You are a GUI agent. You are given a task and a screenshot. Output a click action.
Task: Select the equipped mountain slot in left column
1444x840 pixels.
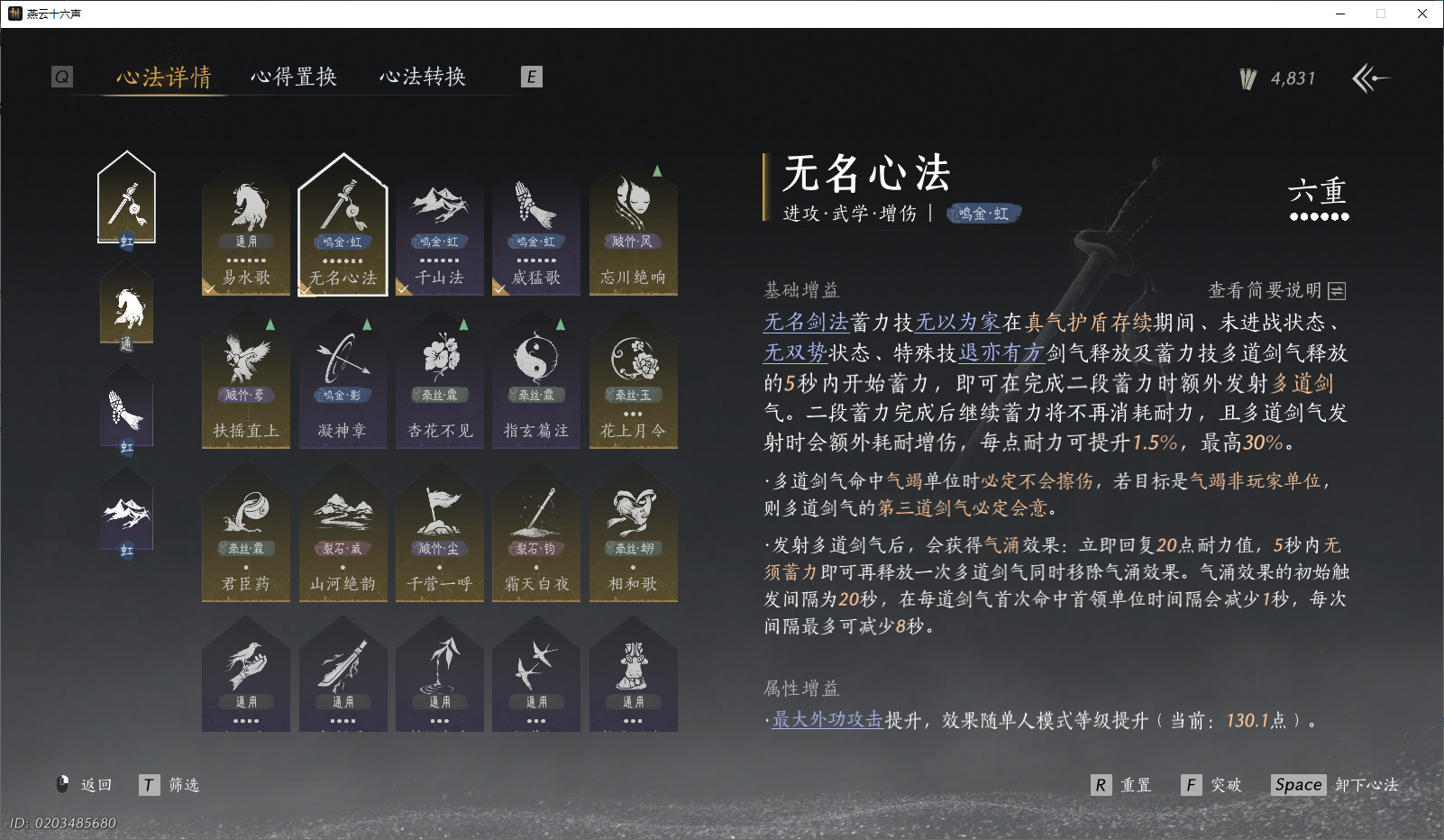pyautogui.click(x=127, y=515)
